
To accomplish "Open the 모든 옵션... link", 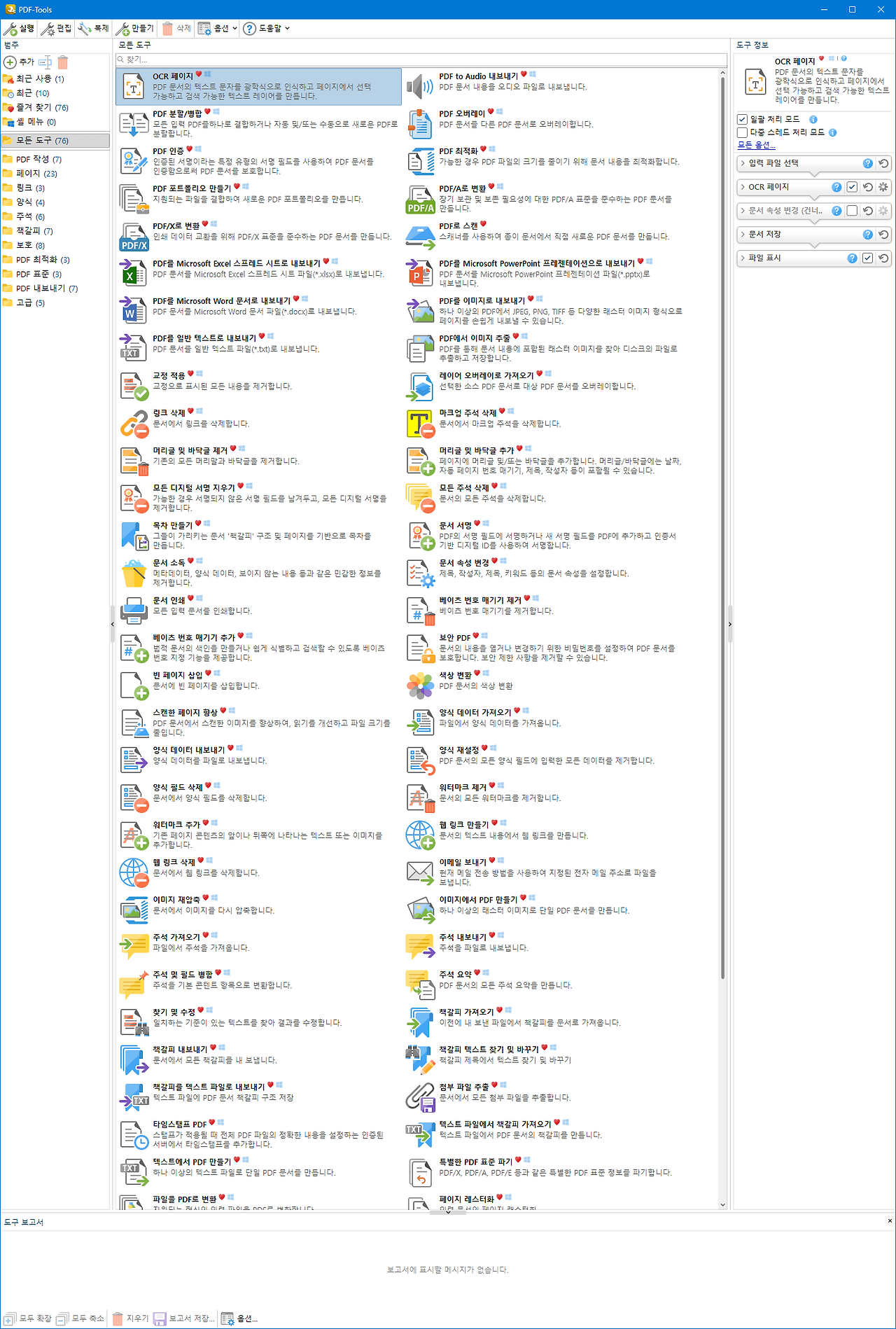I will pos(757,145).
